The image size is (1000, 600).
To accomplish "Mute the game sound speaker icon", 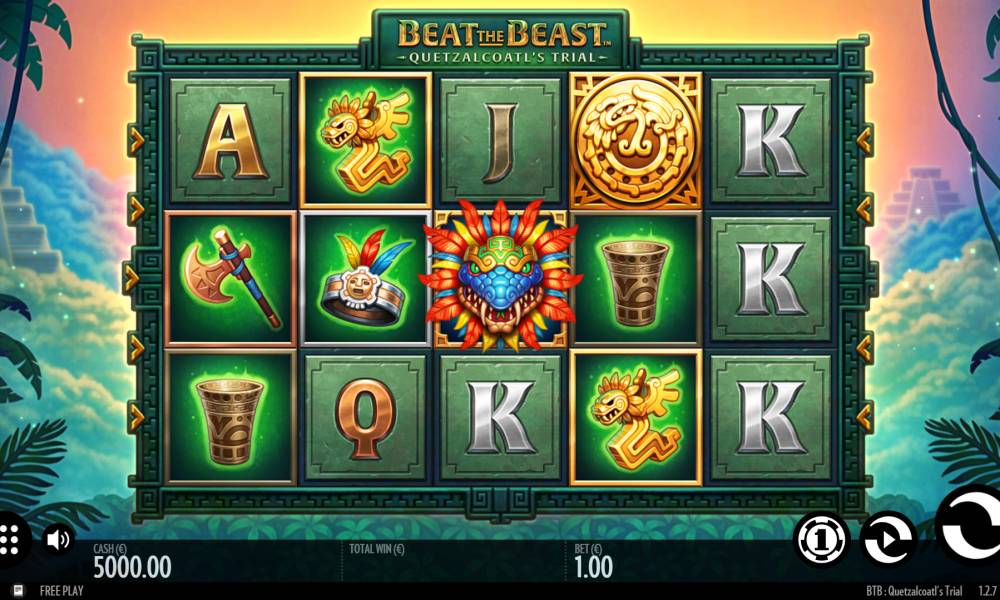I will [58, 540].
